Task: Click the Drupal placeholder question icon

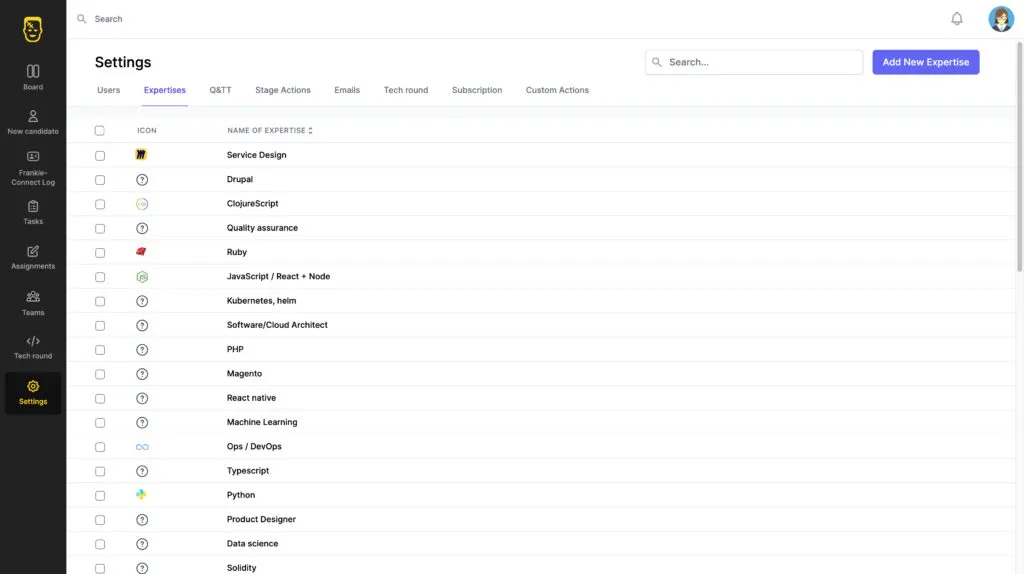Action: coord(142,180)
